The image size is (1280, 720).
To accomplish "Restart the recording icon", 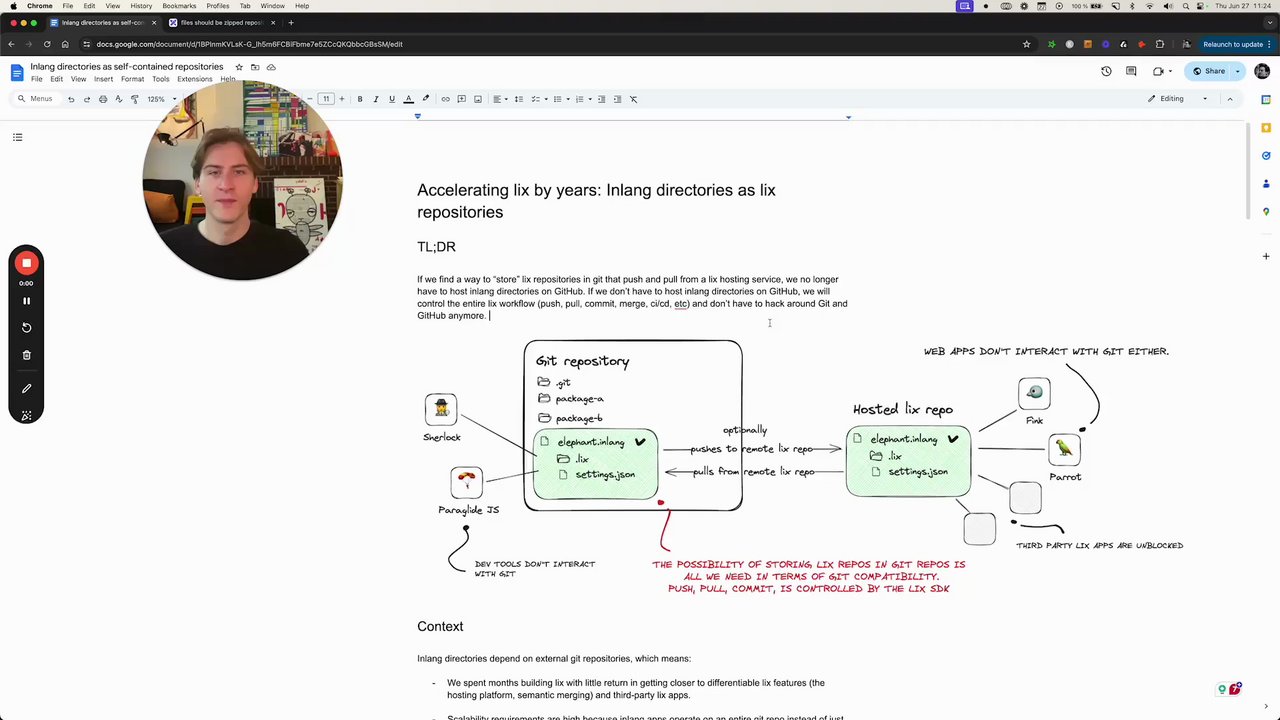I will tap(27, 327).
